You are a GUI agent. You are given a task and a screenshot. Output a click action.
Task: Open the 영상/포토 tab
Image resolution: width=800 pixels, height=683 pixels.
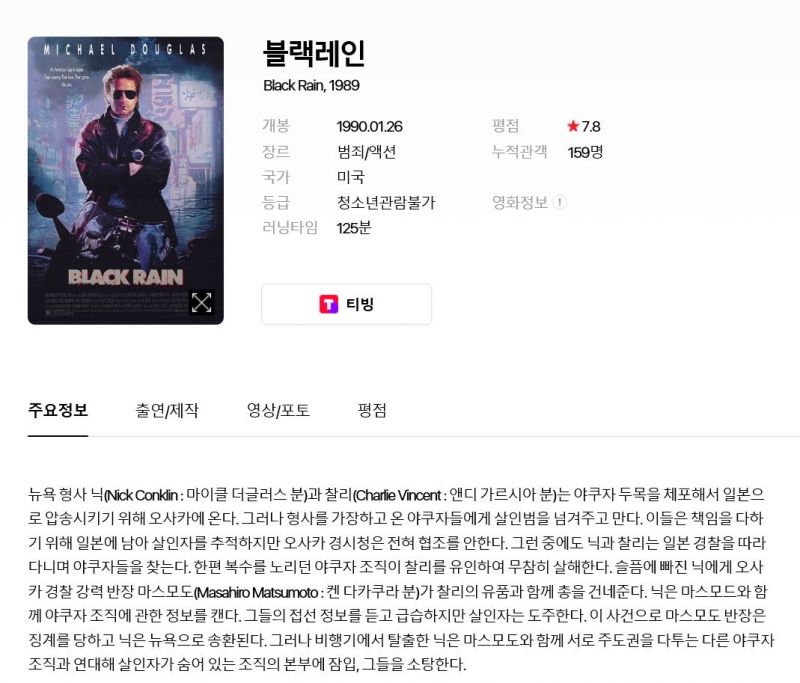tap(278, 411)
